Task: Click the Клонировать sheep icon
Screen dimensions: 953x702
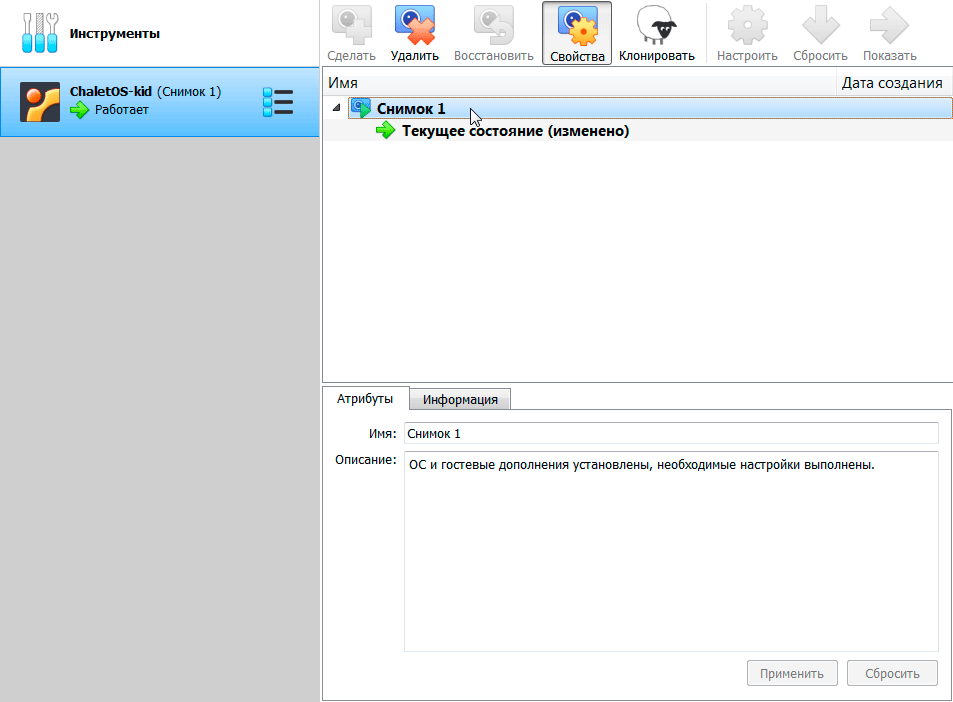Action: 656,26
